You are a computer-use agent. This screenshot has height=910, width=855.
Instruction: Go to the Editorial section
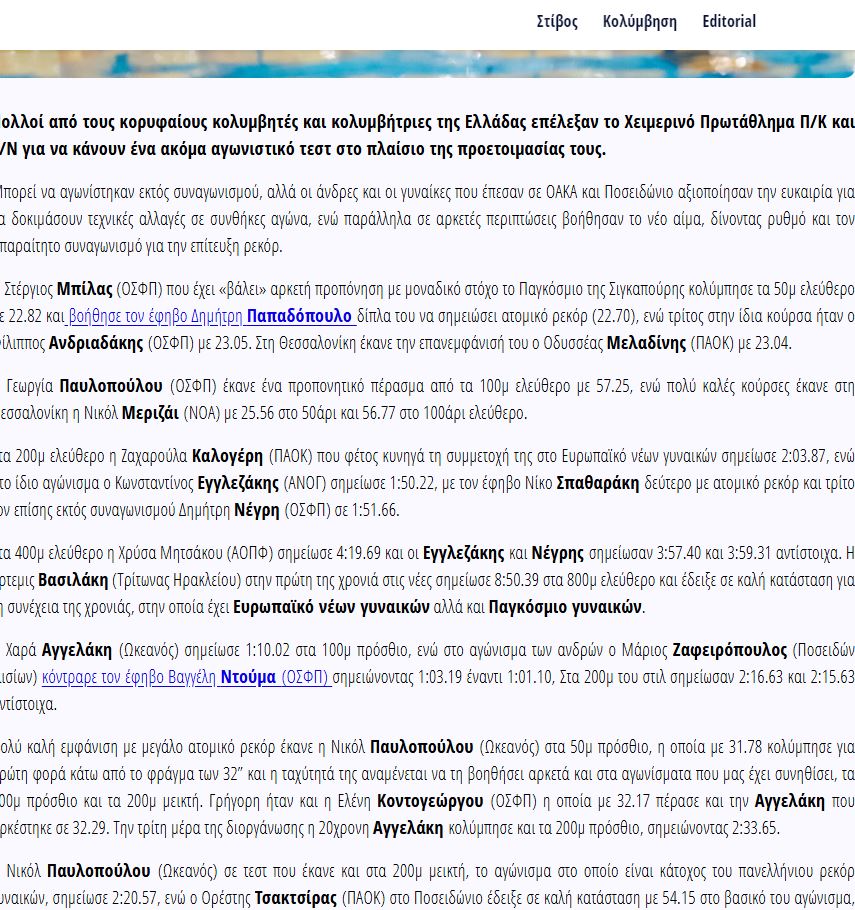point(728,21)
